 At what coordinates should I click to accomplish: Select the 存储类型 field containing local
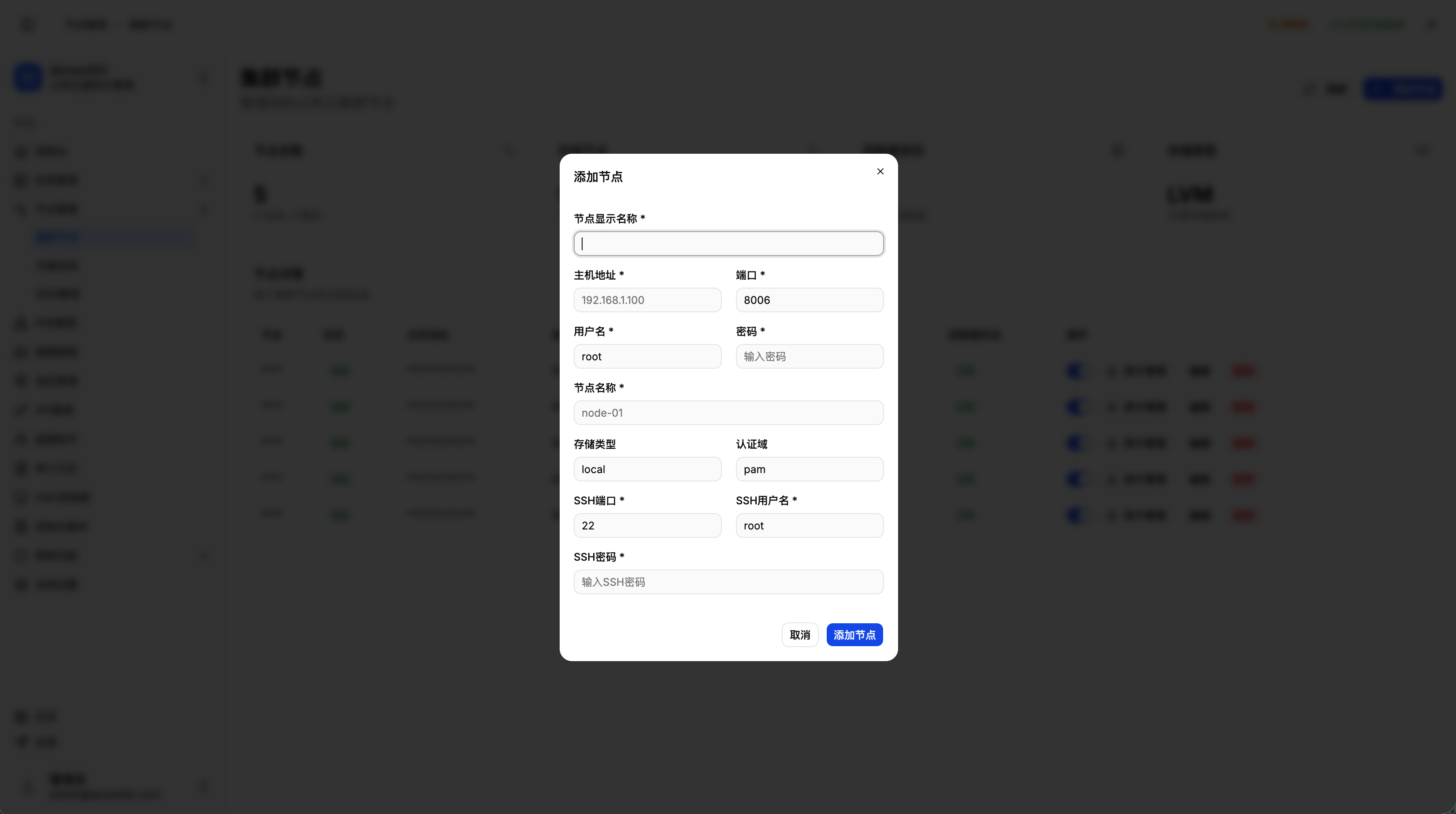coord(647,470)
